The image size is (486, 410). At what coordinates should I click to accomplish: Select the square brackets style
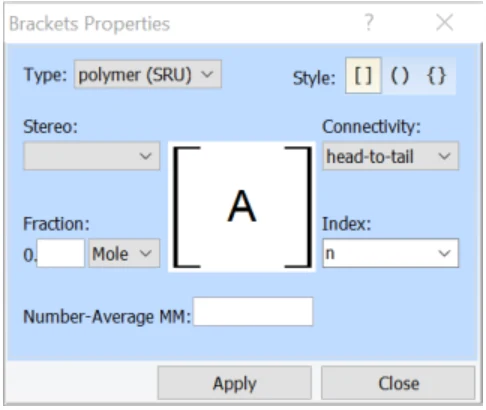pos(363,76)
